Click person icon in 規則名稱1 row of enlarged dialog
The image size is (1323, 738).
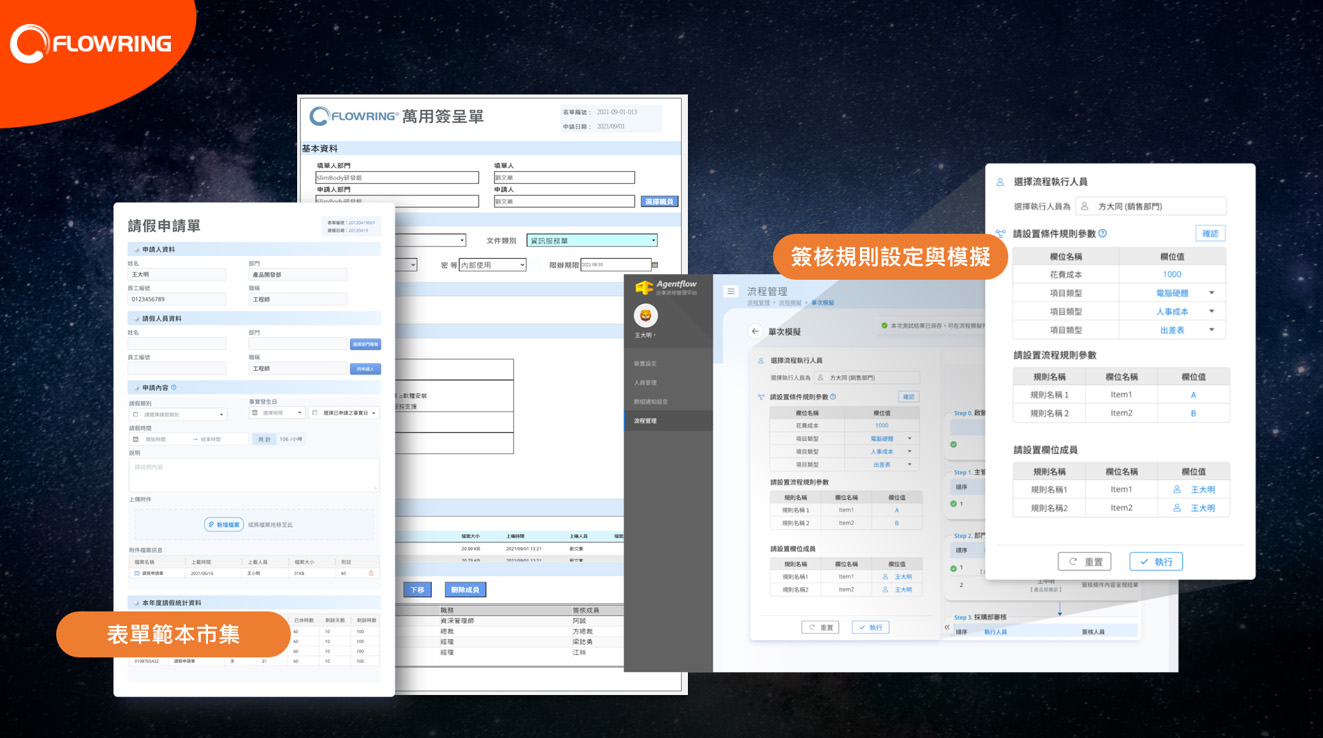coord(1177,490)
